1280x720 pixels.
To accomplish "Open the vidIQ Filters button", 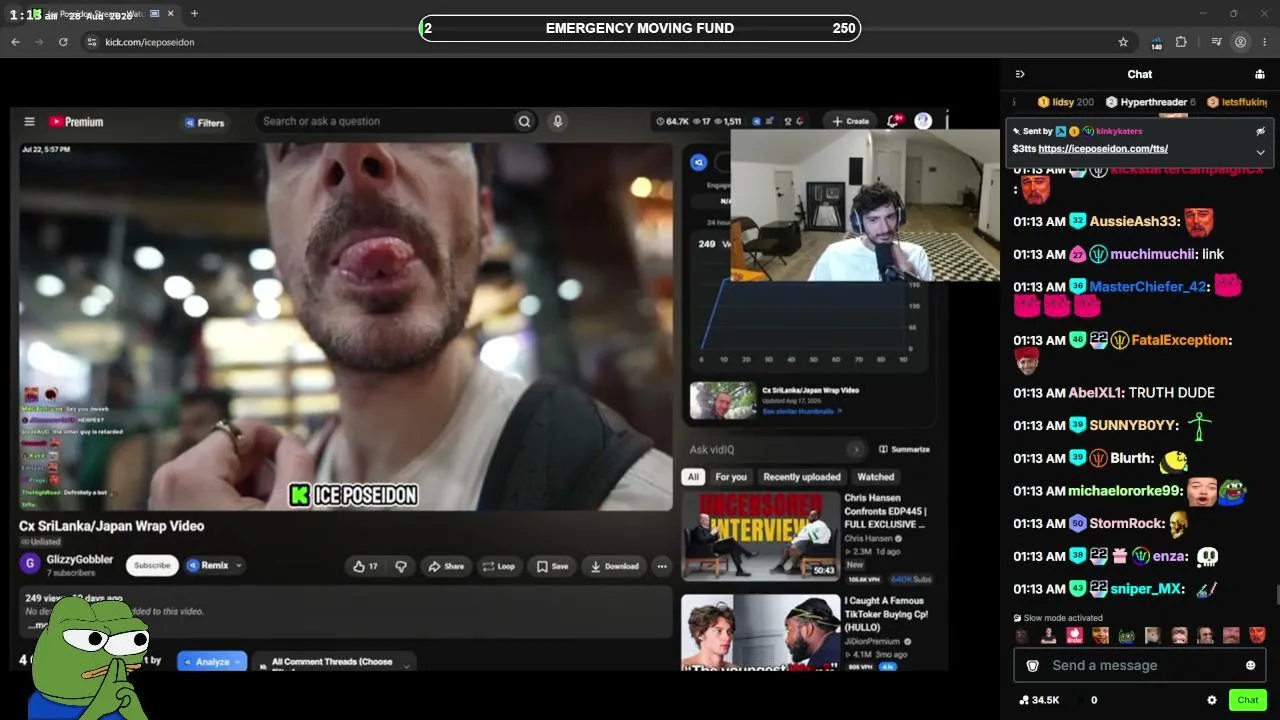I will pyautogui.click(x=205, y=123).
